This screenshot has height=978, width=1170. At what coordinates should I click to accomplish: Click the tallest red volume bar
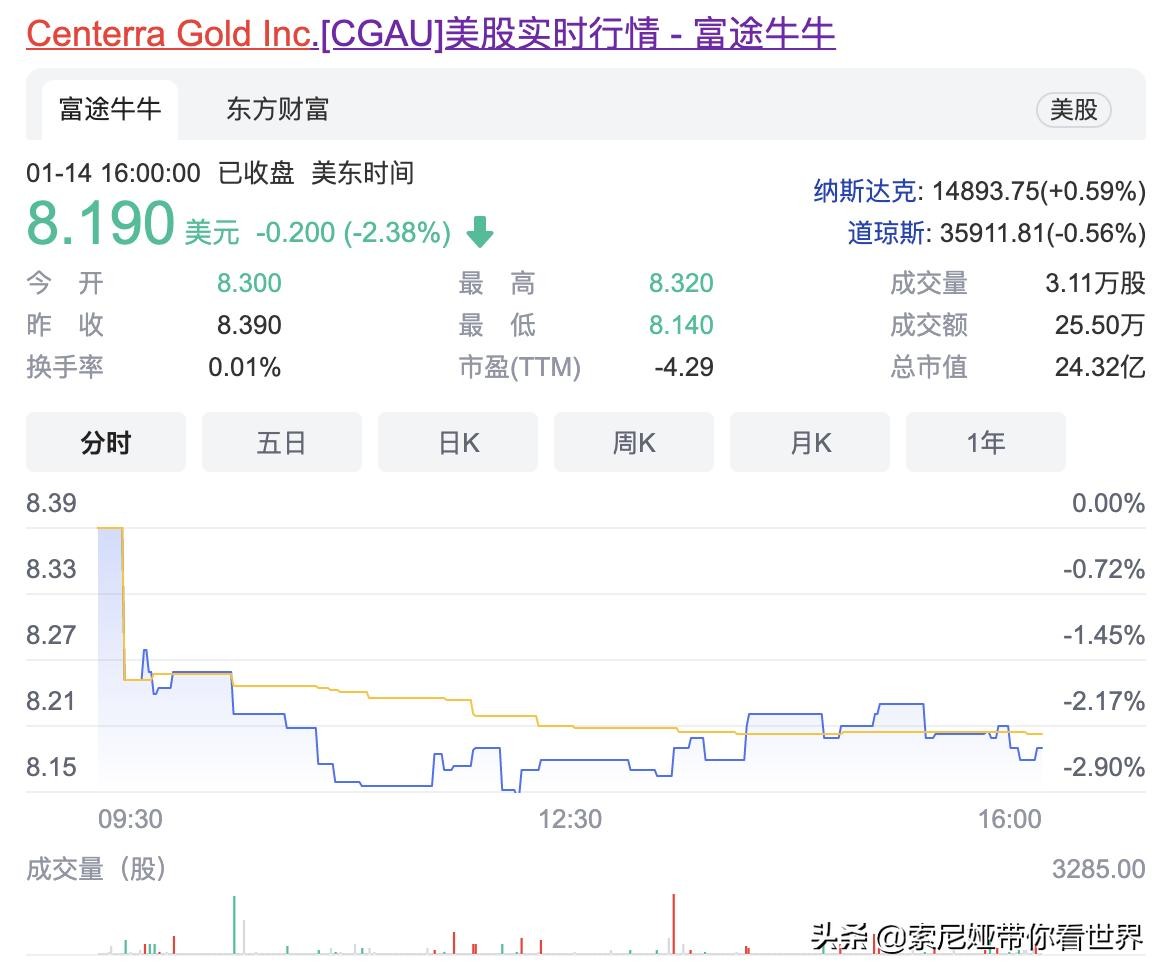click(674, 924)
